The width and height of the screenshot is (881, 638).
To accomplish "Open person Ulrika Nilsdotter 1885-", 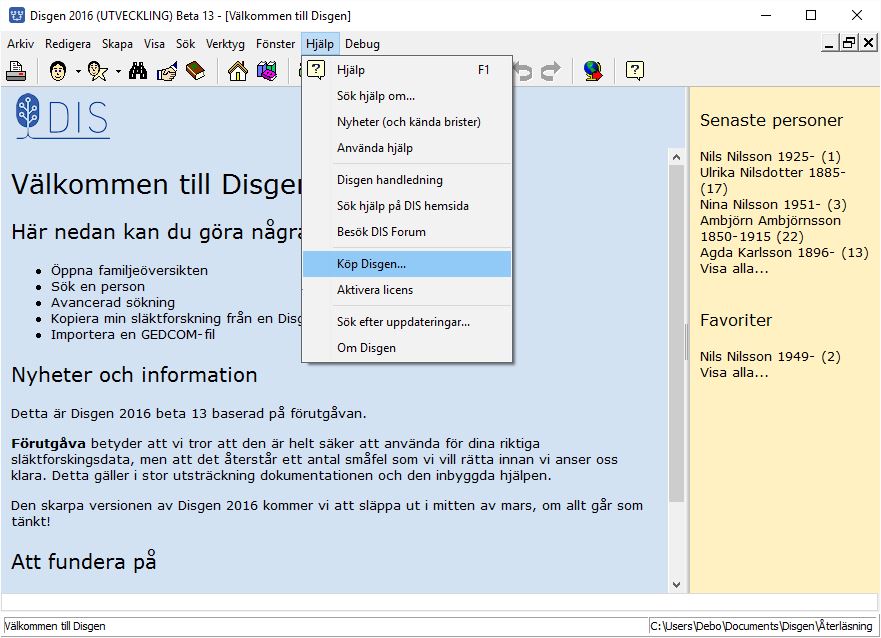I will (773, 180).
